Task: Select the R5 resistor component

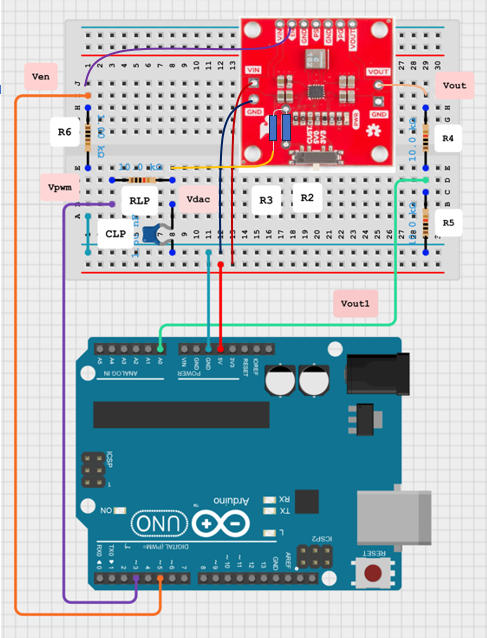Action: coord(426,222)
